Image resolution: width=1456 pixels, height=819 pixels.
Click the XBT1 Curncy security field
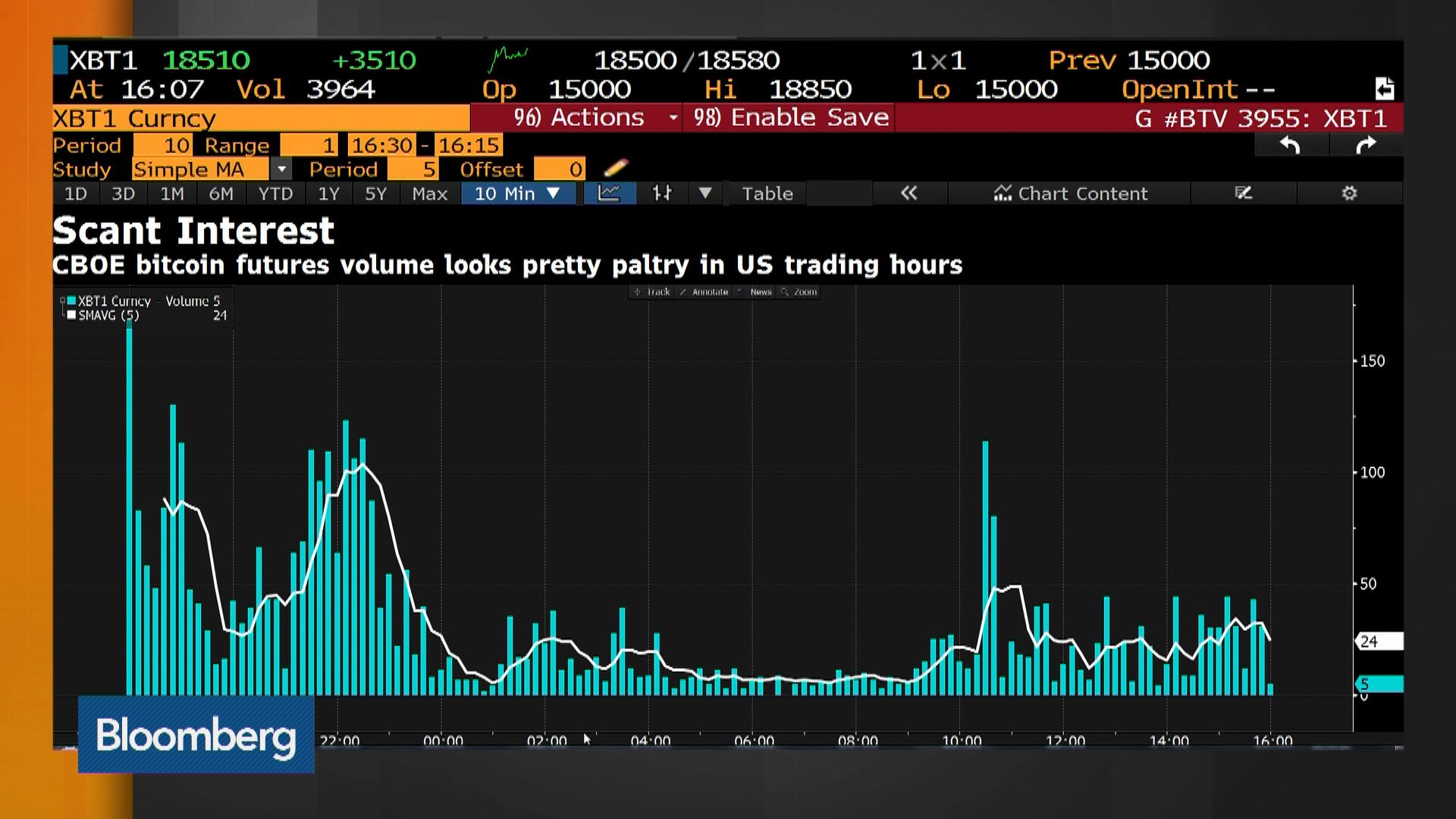tap(261, 118)
